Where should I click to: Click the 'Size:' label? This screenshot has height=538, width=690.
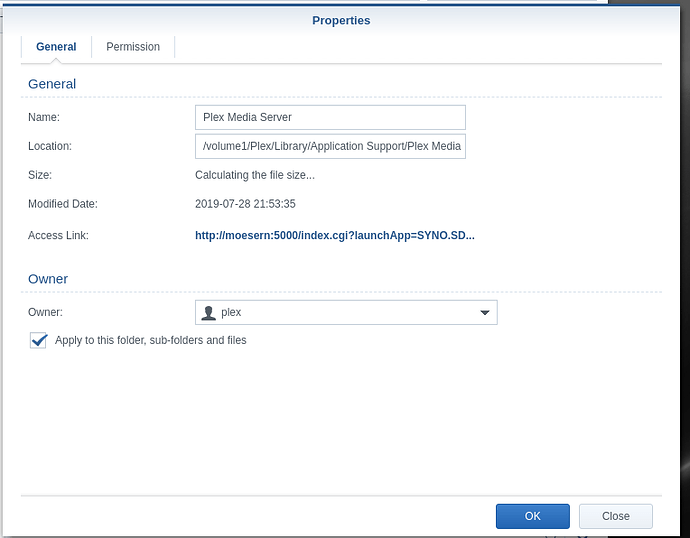click(40, 175)
